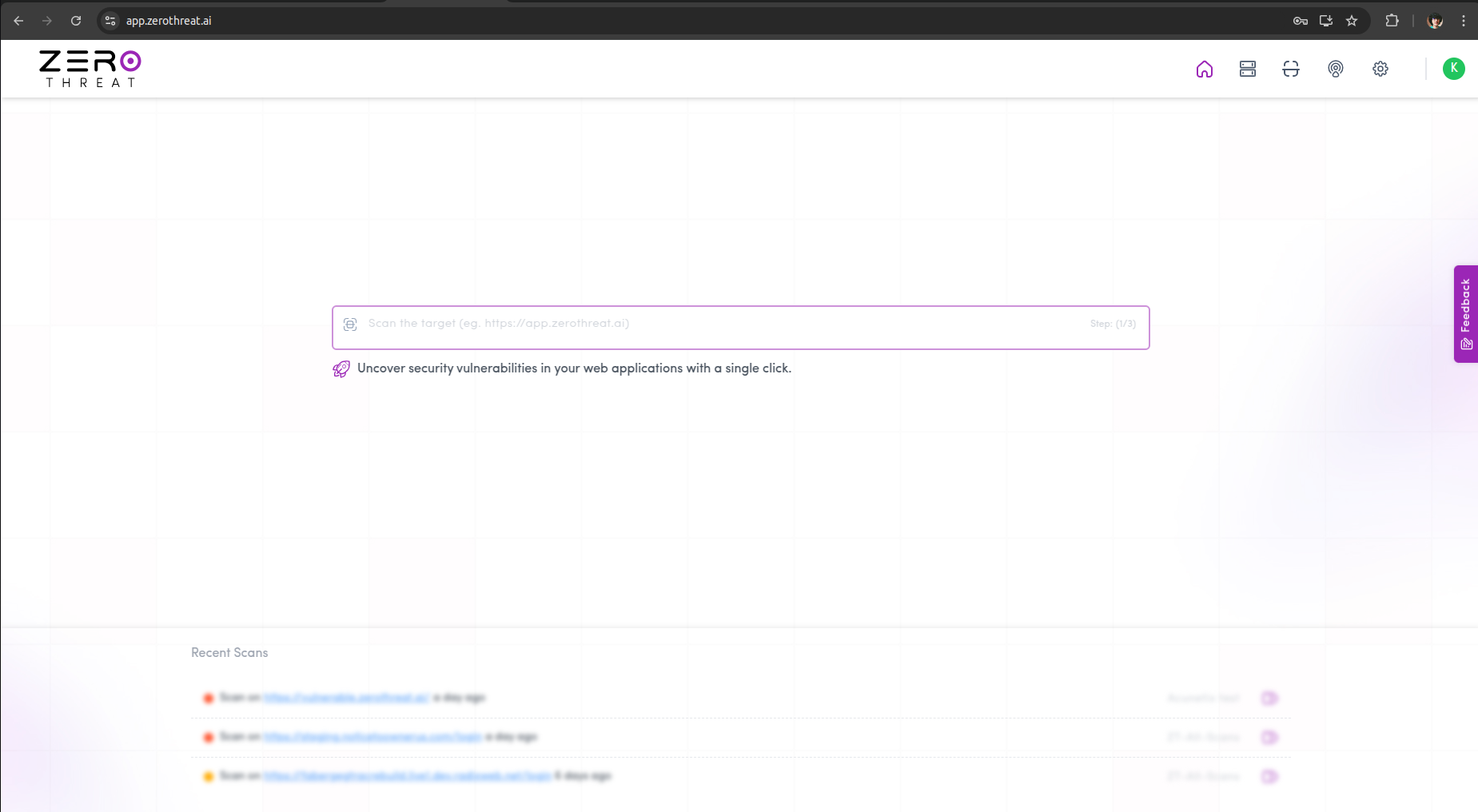Open the settings gear icon
This screenshot has width=1478, height=812.
click(1380, 69)
